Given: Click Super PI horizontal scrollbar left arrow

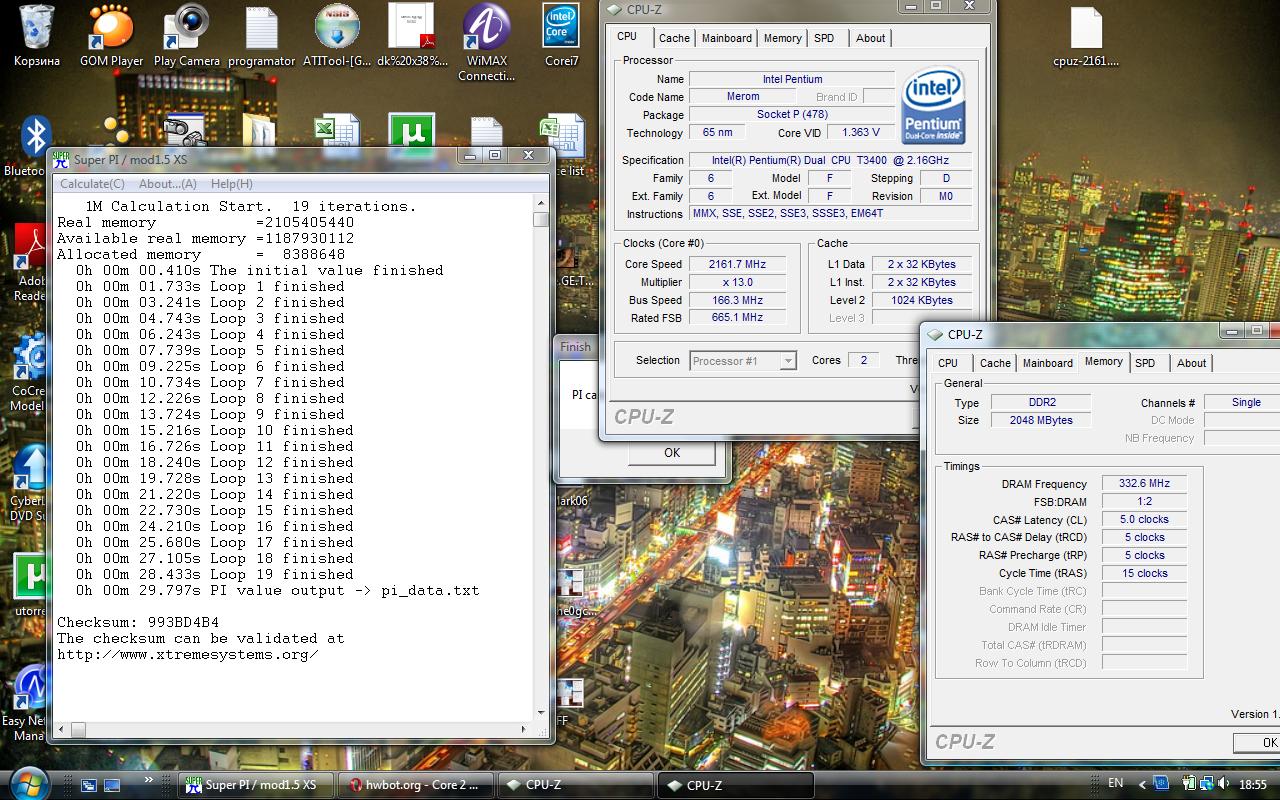Looking at the screenshot, I should tap(62, 729).
